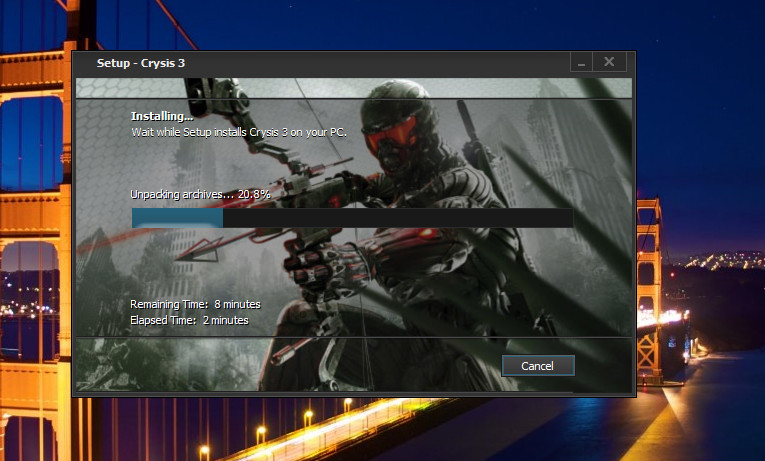The image size is (765, 461).
Task: Click the 'Installing...' heading
Action: tap(162, 116)
